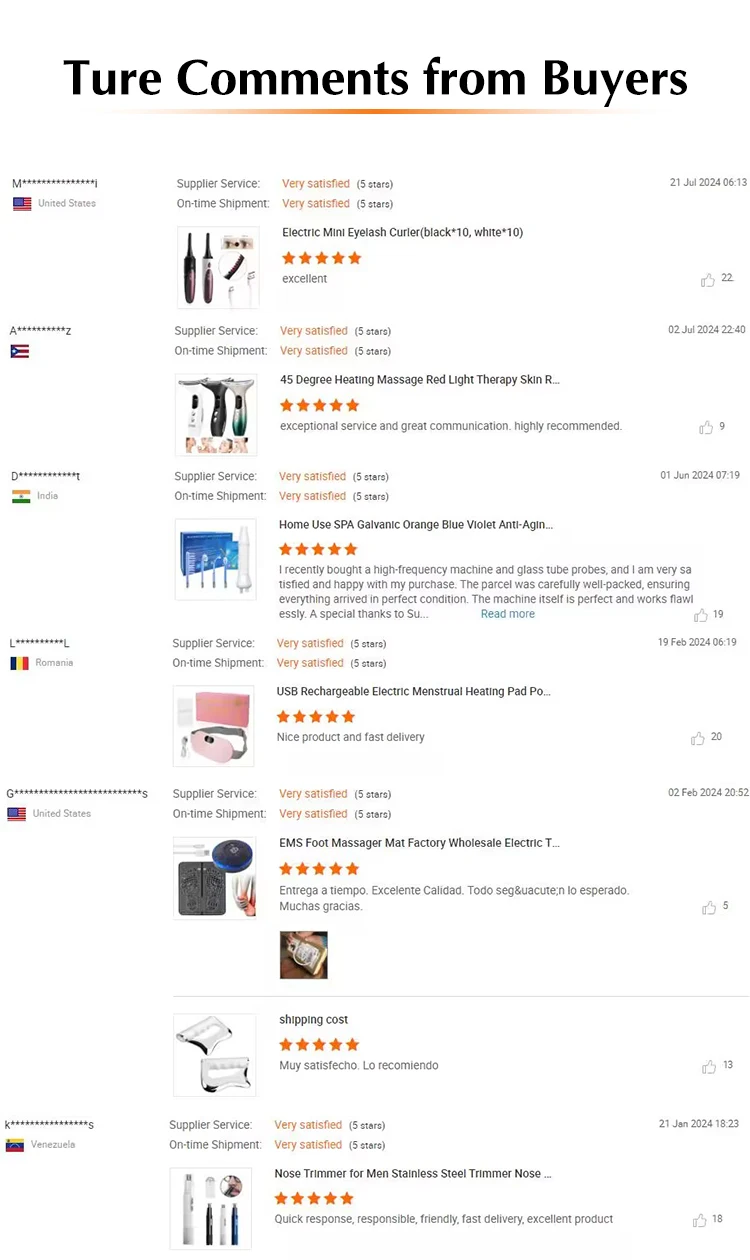Like the red light therapy massager review
The image size is (750, 1260).
(x=706, y=427)
